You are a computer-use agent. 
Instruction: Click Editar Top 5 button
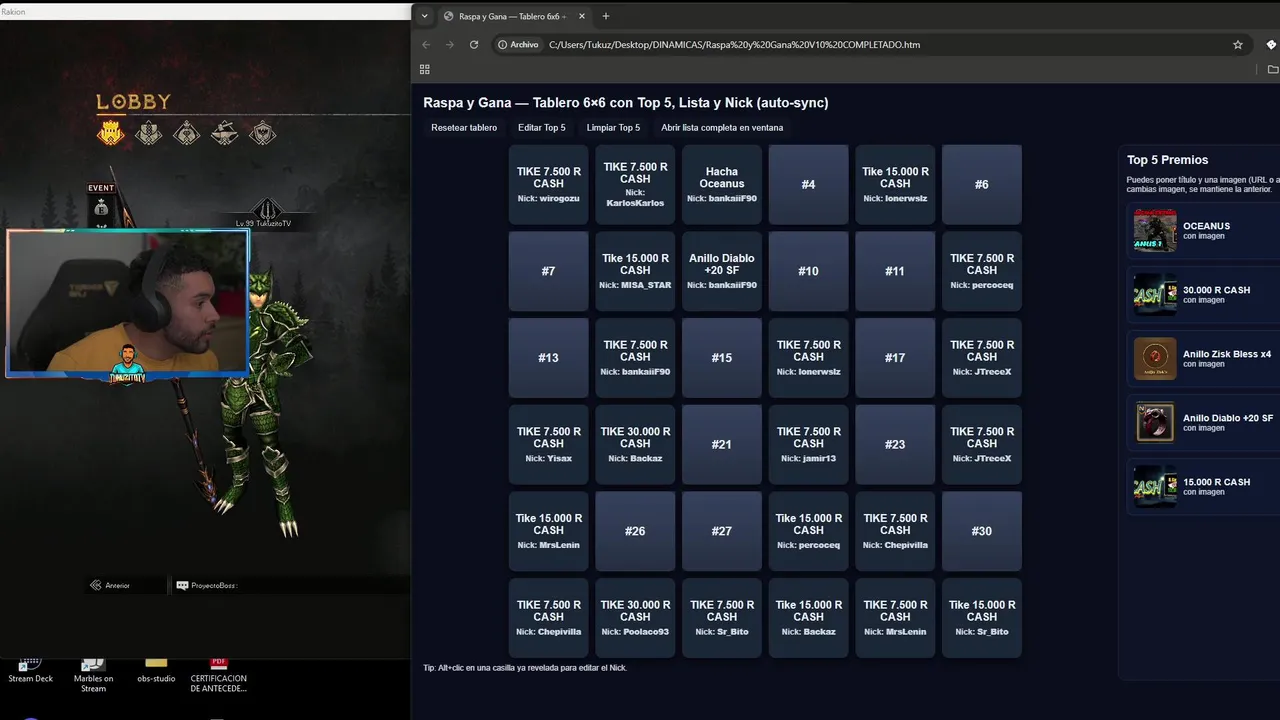541,128
